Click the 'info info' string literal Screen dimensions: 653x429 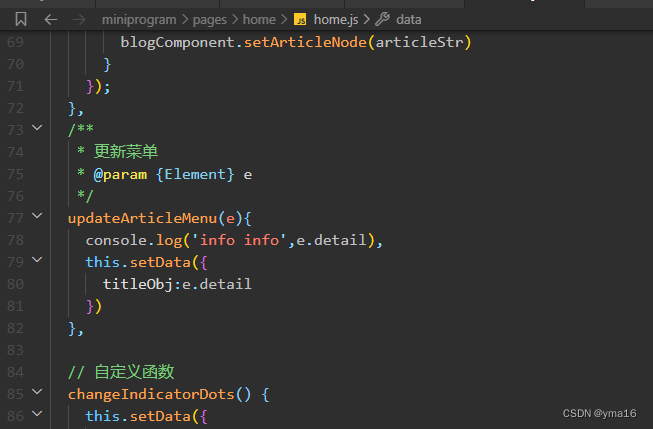(239, 240)
